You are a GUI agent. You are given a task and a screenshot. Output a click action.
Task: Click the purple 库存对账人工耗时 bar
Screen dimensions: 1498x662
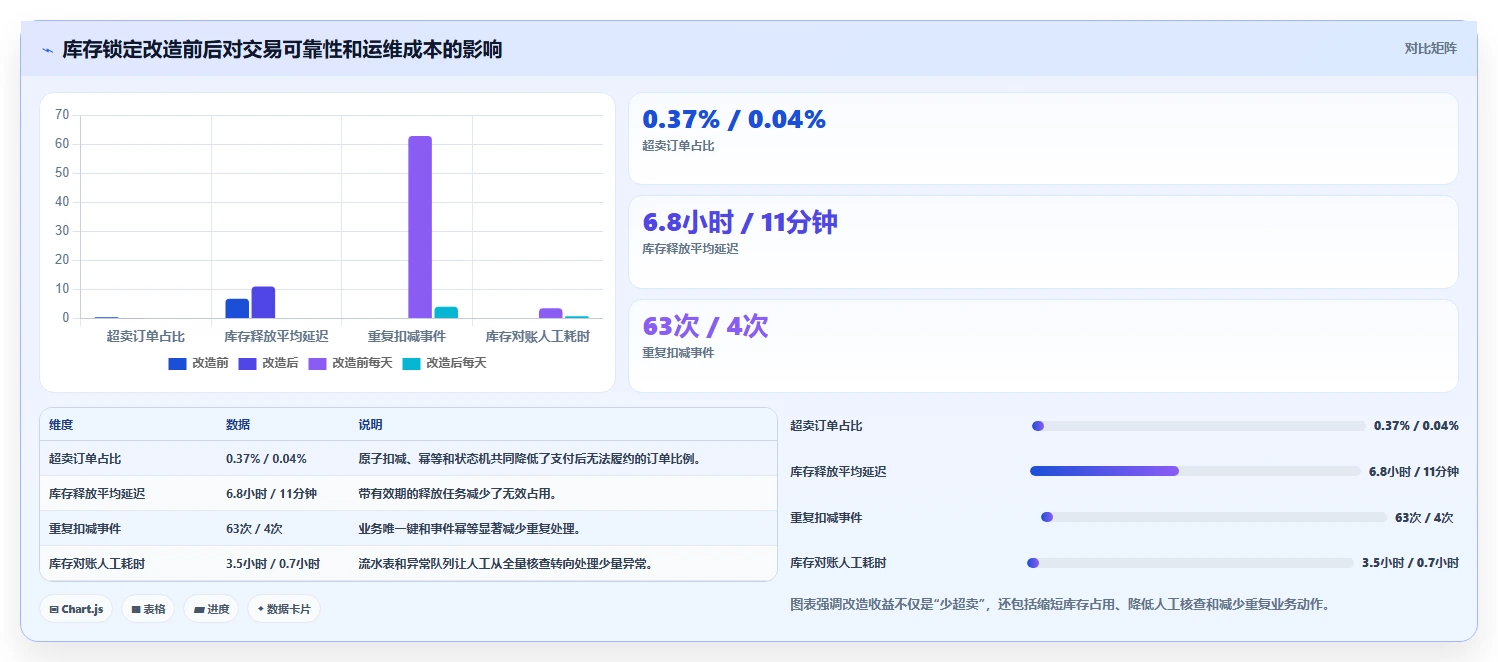click(x=551, y=313)
